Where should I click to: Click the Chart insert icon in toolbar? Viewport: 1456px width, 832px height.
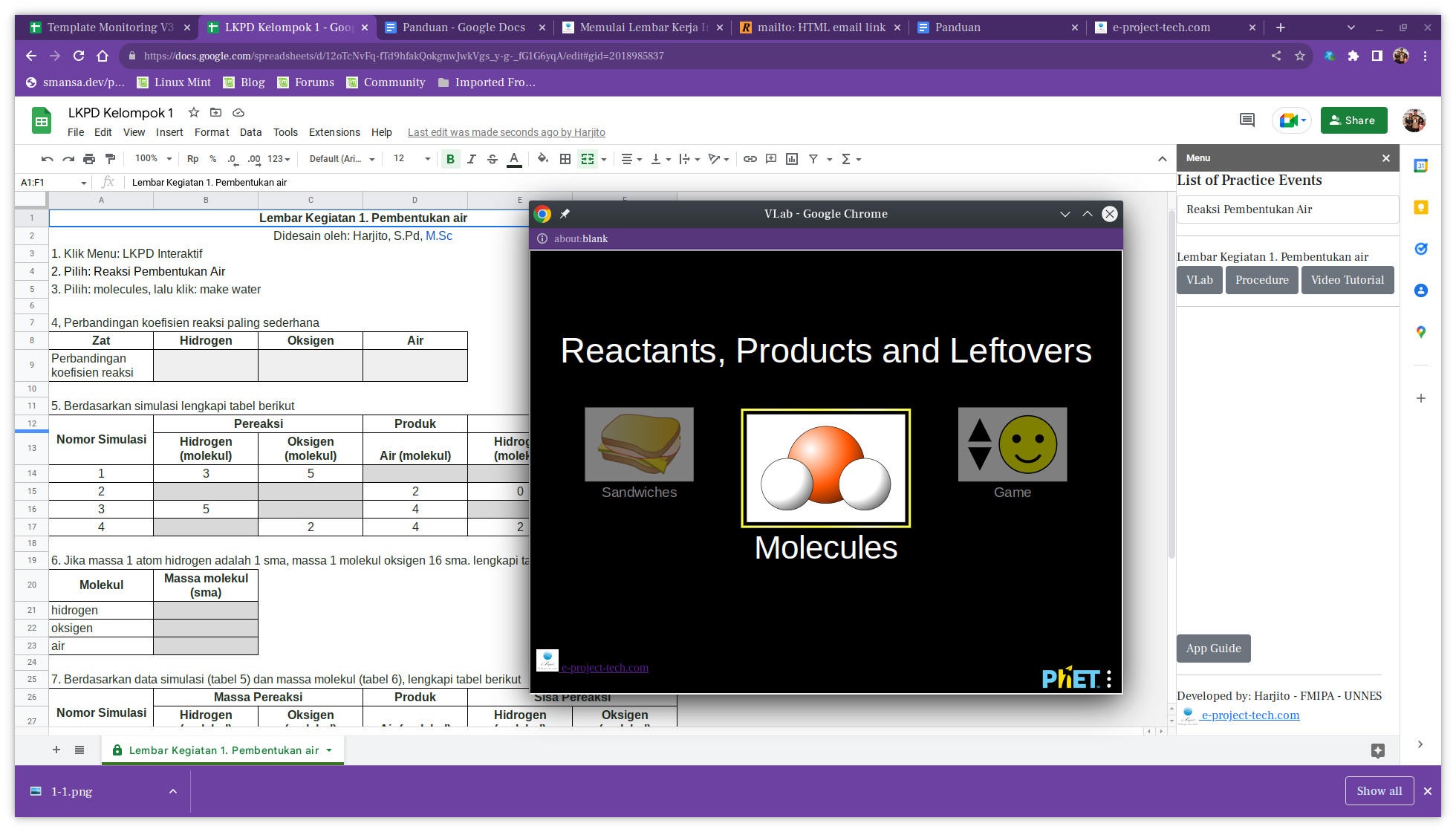click(793, 158)
